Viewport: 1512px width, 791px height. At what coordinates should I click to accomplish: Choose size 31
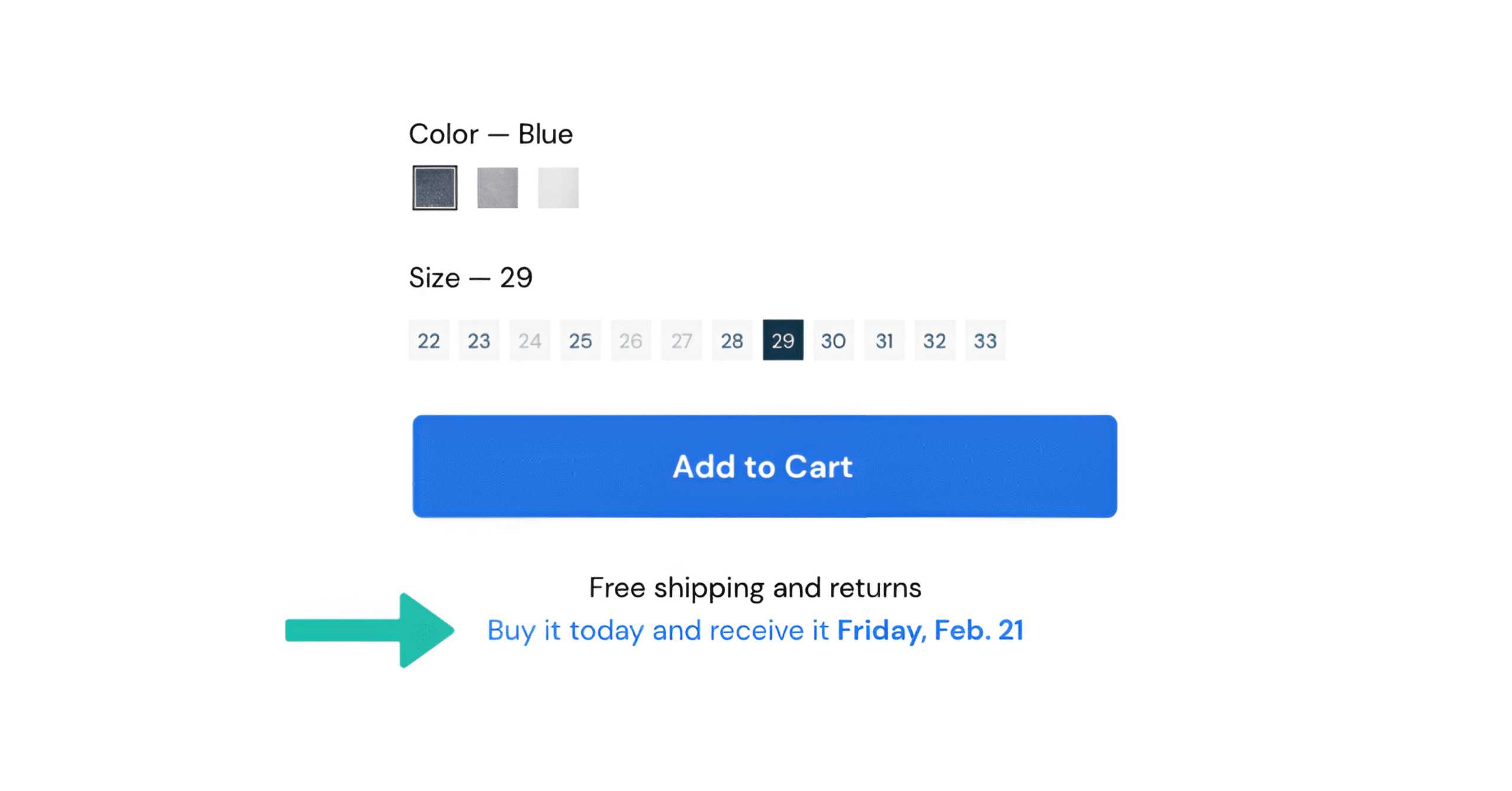click(x=884, y=340)
